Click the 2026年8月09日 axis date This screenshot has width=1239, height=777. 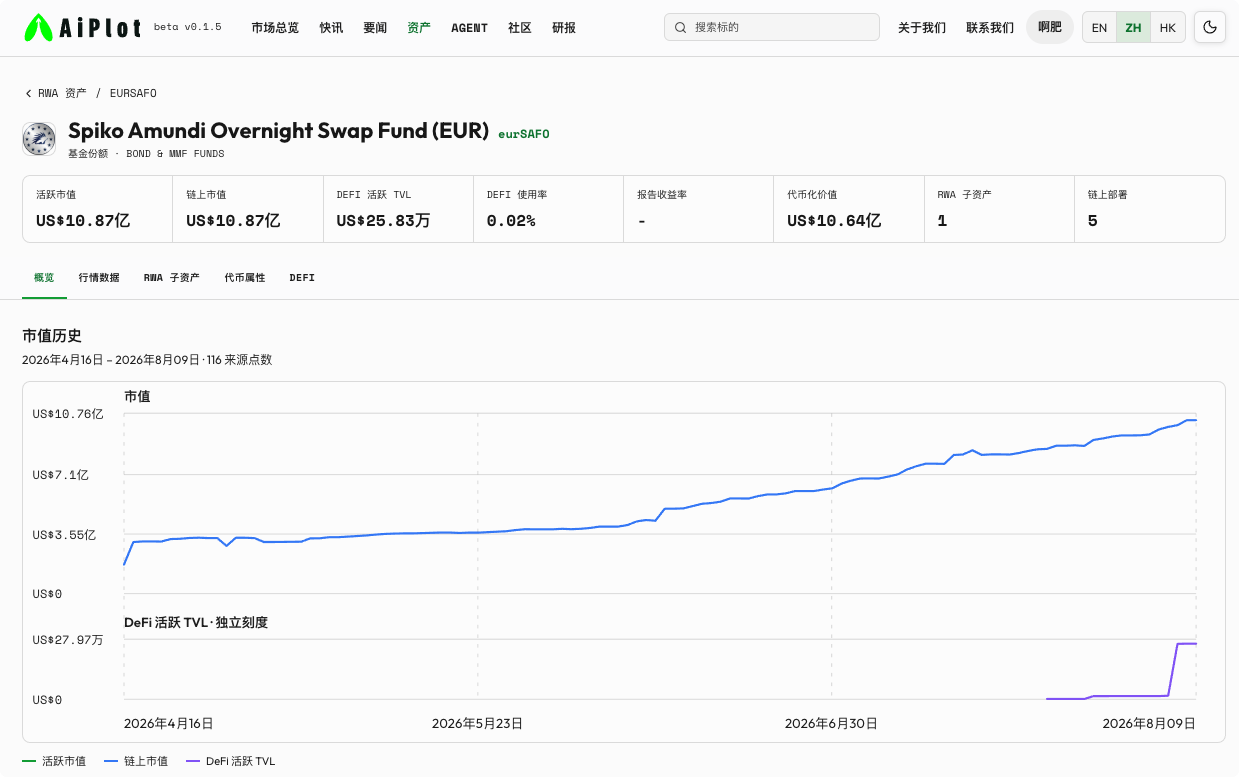[x=1149, y=723]
